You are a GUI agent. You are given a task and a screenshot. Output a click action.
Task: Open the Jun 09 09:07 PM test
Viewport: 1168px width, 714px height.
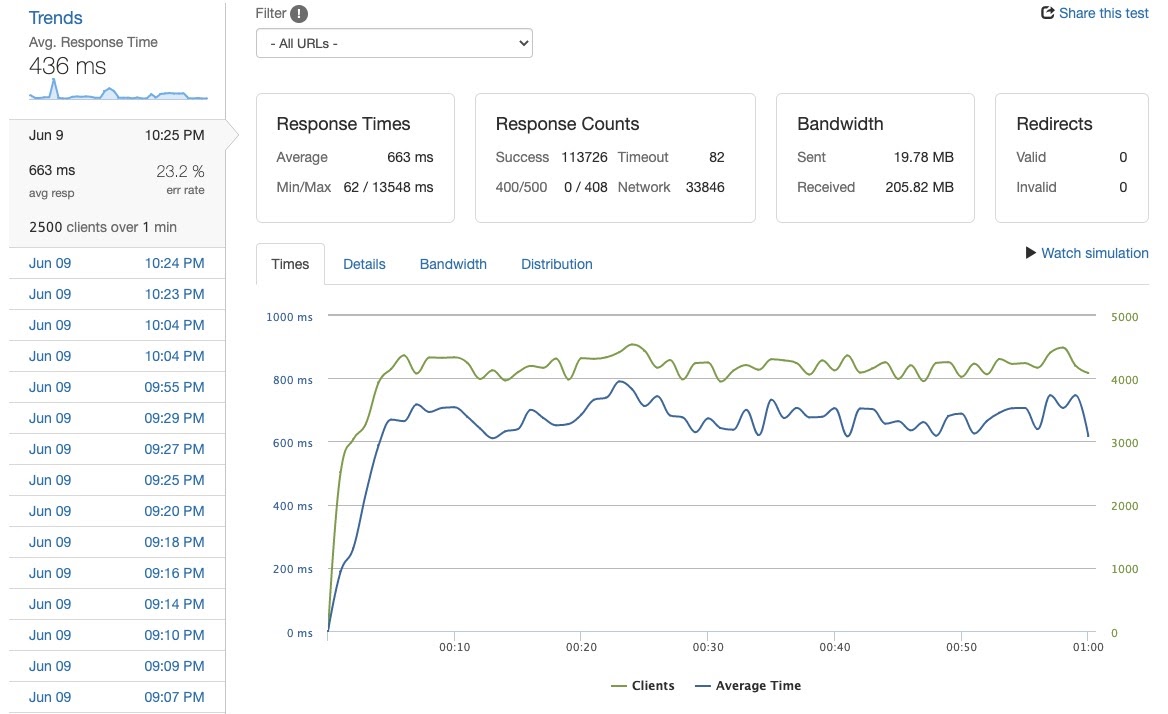[116, 698]
